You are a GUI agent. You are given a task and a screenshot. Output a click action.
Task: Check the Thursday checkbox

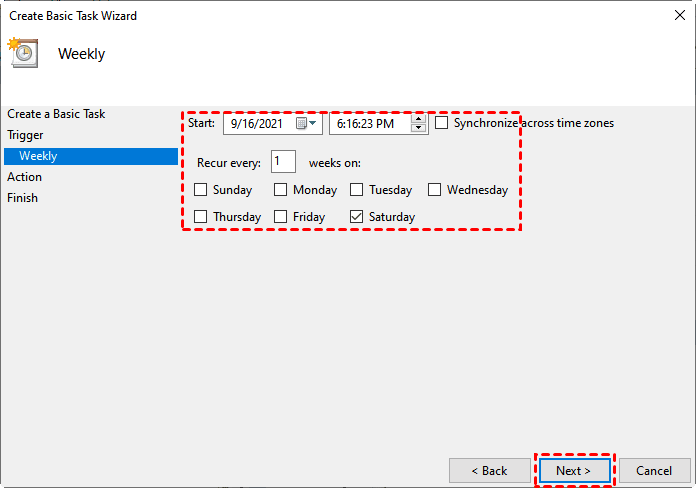coord(201,217)
